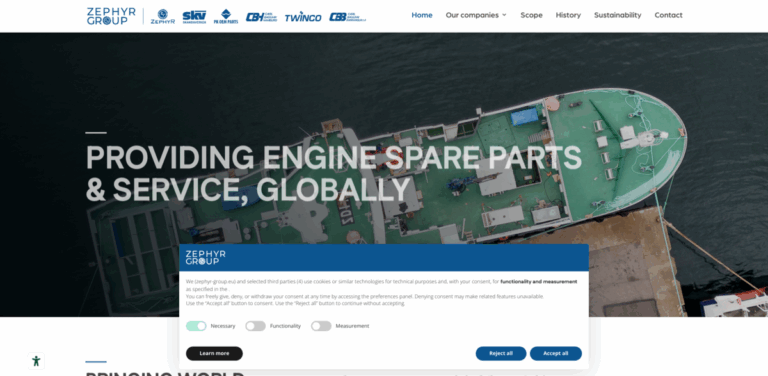The image size is (768, 376).
Task: Expand the Our companies dropdown menu
Action: (x=476, y=15)
